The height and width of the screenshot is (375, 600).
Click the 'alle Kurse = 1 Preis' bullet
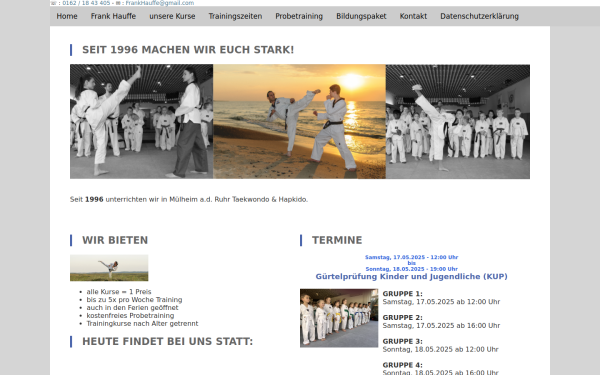[x=119, y=292]
